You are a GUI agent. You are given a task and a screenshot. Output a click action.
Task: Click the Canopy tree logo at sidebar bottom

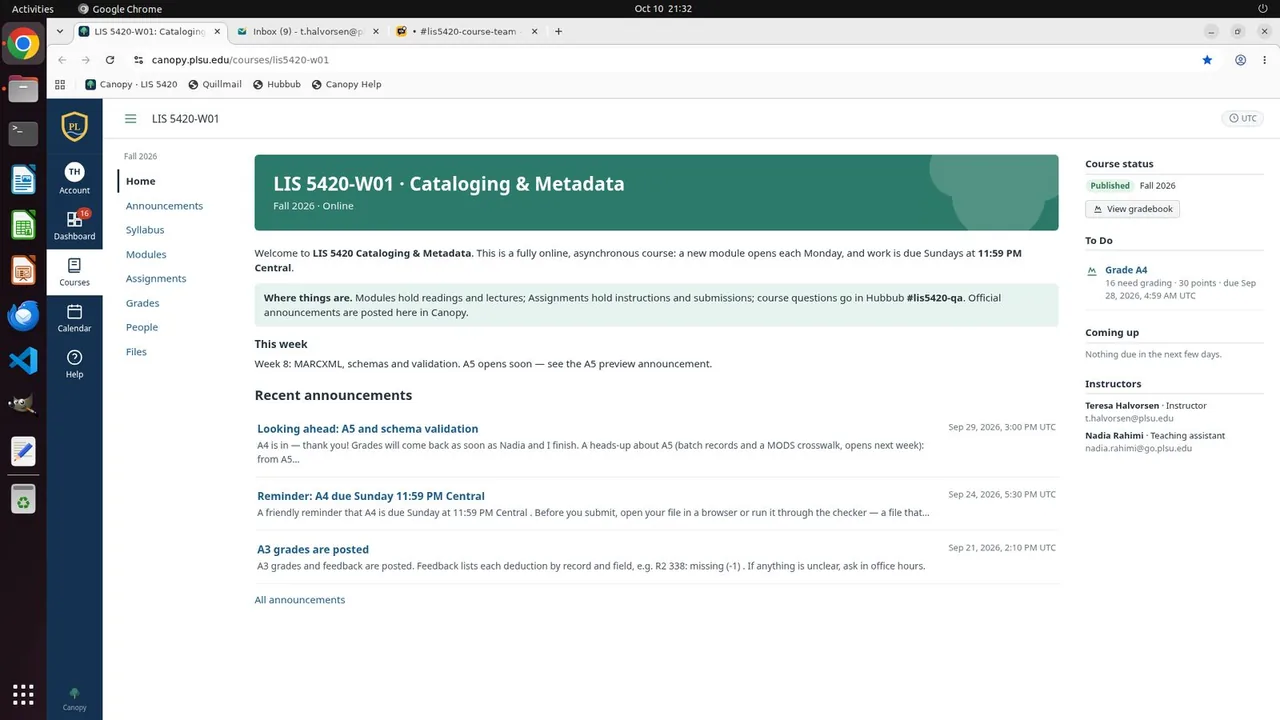pyautogui.click(x=74, y=698)
